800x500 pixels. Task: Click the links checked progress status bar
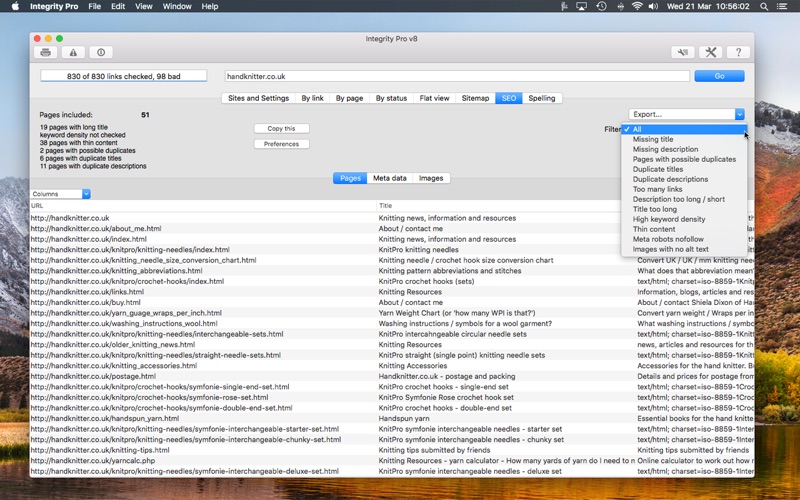[123, 76]
